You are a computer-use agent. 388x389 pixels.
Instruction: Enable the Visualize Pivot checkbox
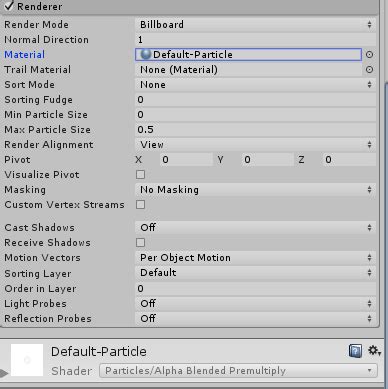[x=140, y=175]
